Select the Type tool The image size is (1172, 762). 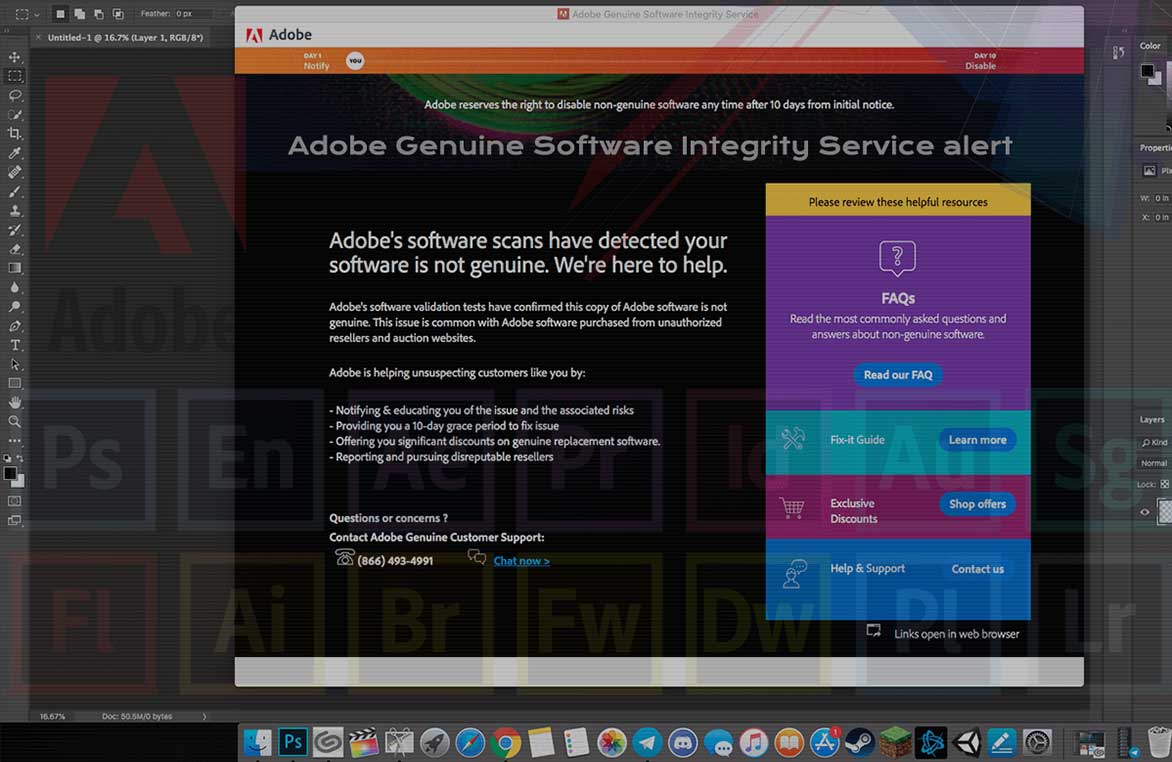(14, 345)
